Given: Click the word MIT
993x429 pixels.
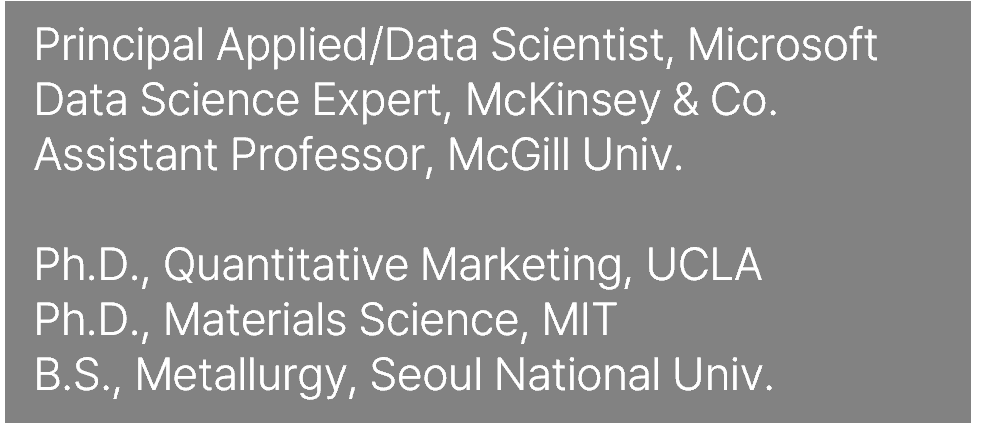Looking at the screenshot, I should [578, 322].
